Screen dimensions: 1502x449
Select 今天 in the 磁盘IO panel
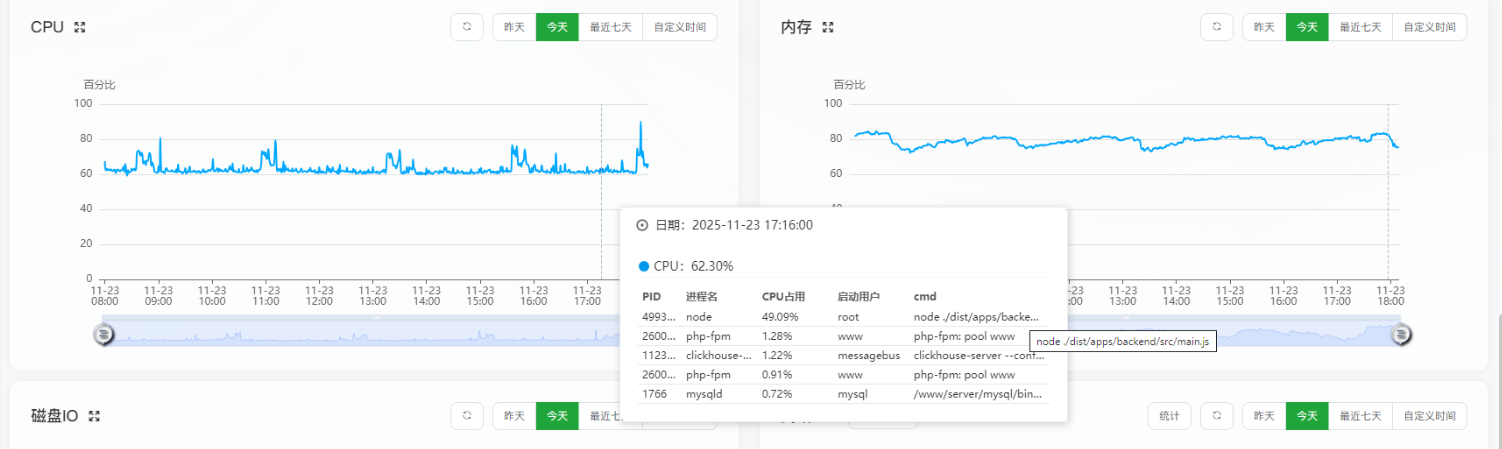[557, 415]
